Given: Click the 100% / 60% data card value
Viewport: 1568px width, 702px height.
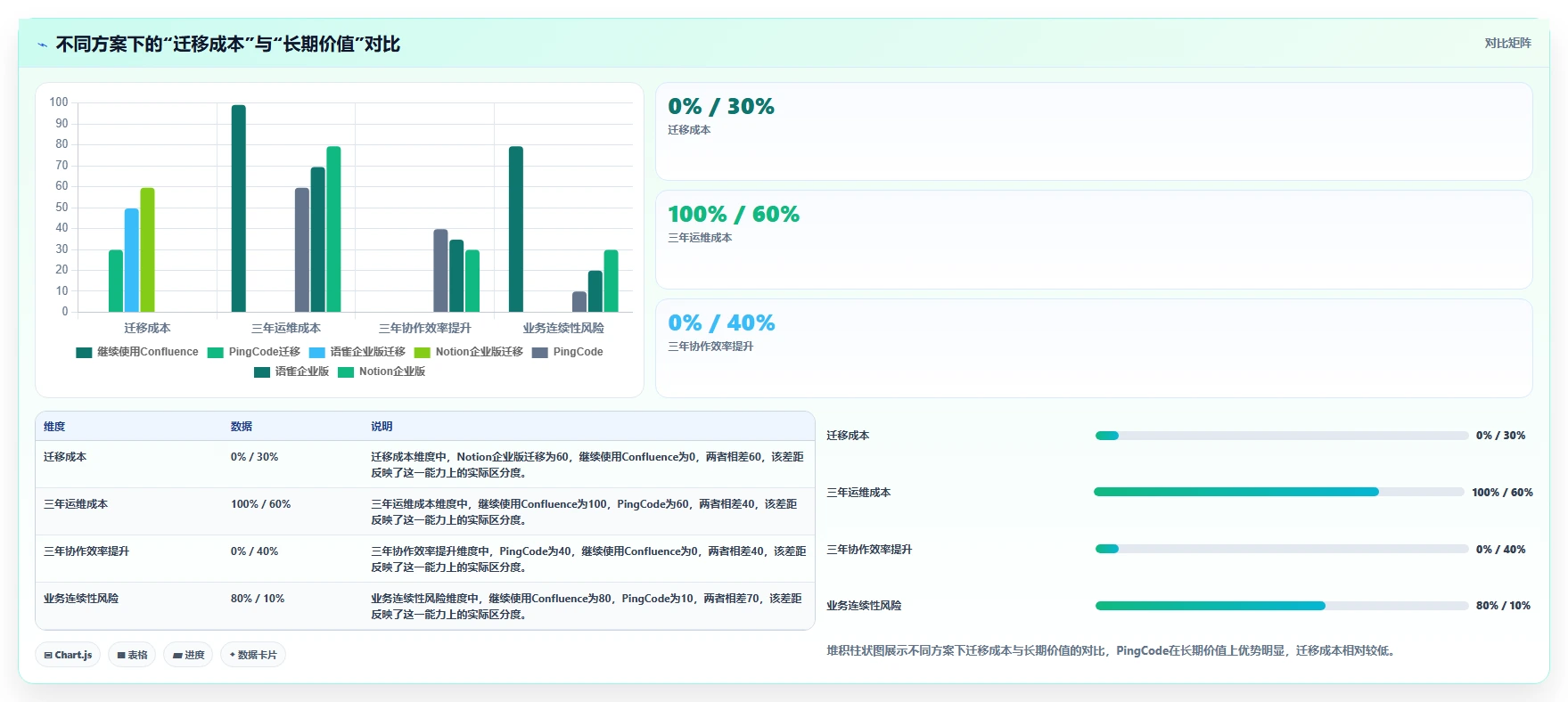Looking at the screenshot, I should [734, 215].
